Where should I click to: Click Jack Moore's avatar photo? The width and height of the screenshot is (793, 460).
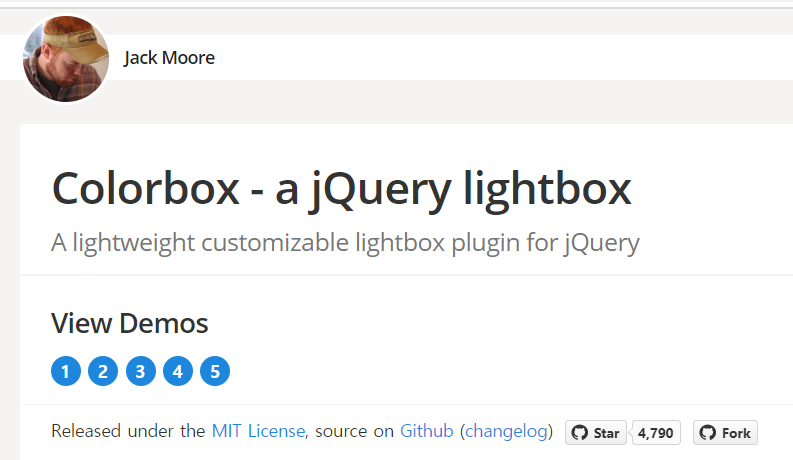coord(66,59)
